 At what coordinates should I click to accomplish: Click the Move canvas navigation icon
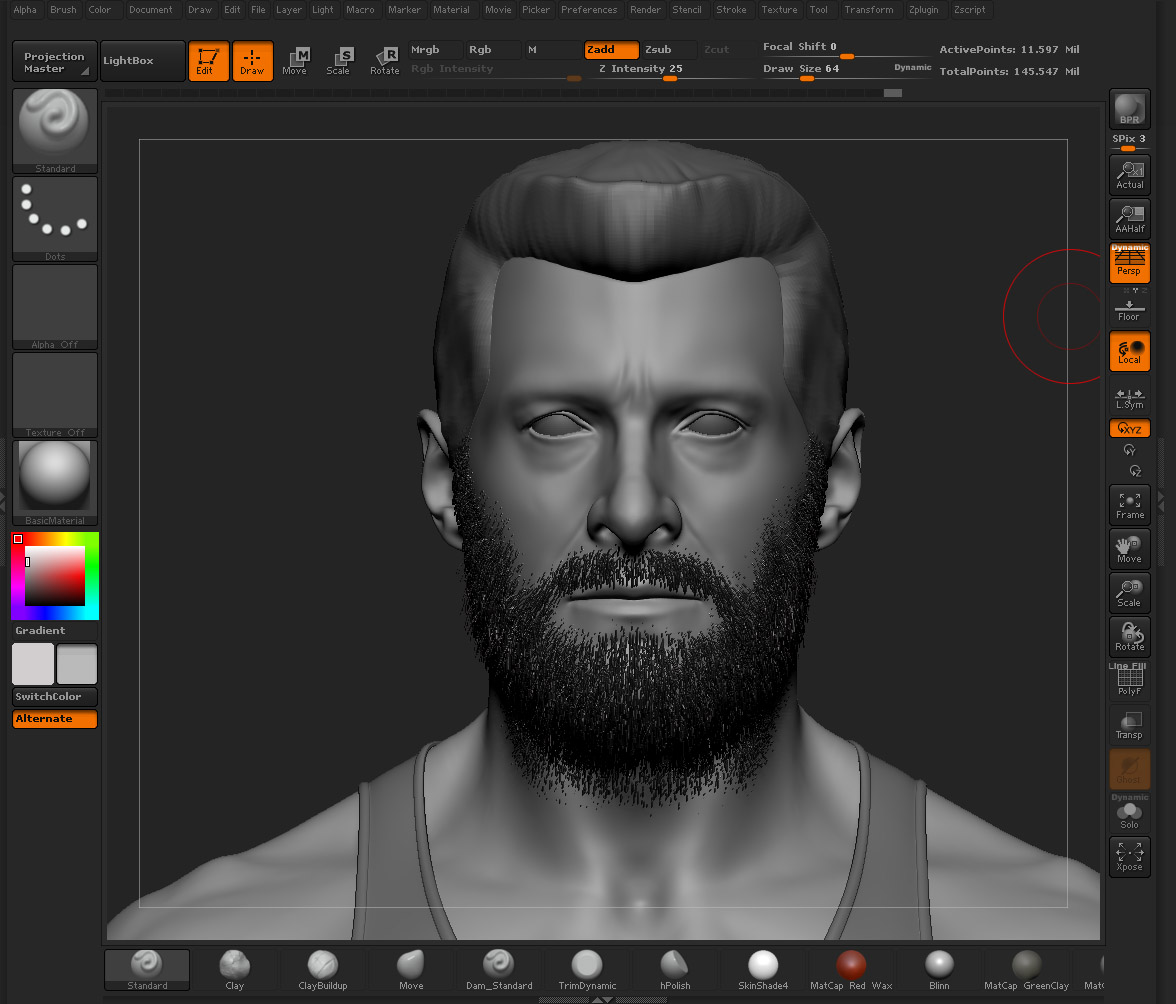pyautogui.click(x=1130, y=548)
